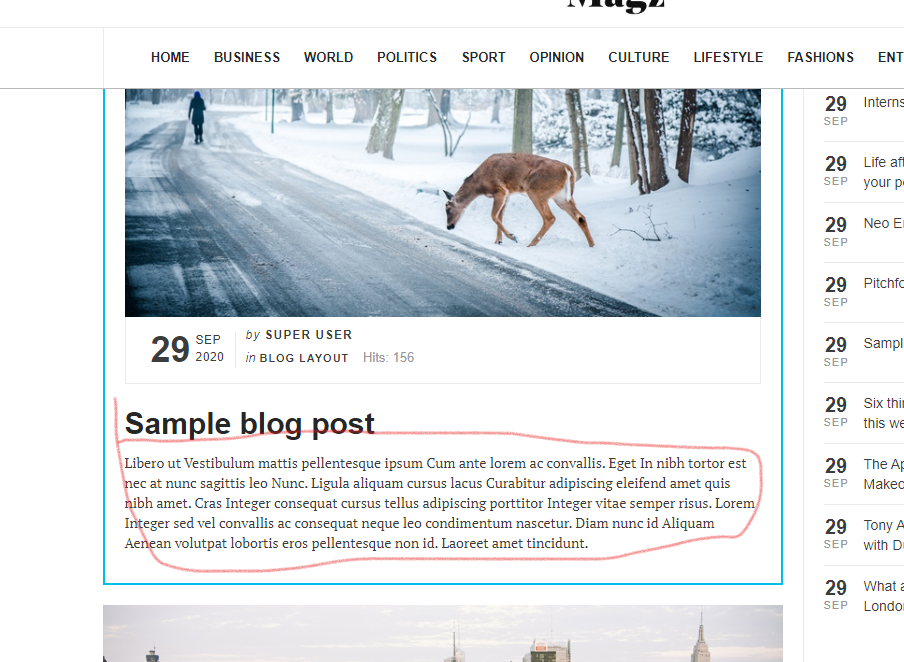Go to the Fashions section
904x662 pixels.
coord(820,58)
